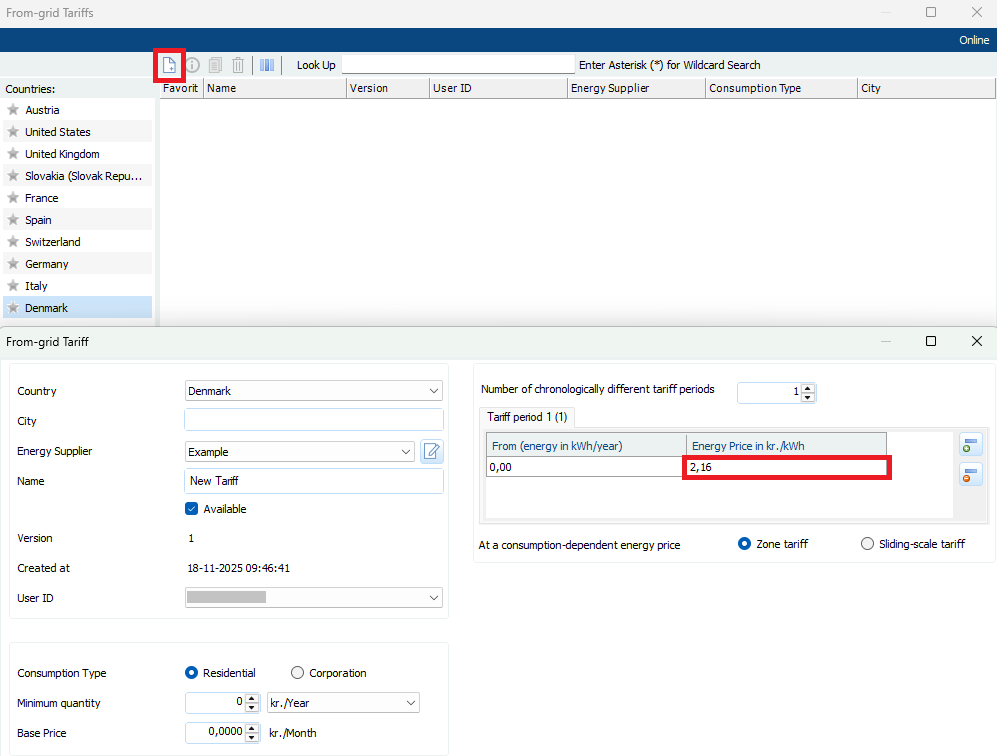Click the favorite star next to Germany

pyautogui.click(x=13, y=264)
